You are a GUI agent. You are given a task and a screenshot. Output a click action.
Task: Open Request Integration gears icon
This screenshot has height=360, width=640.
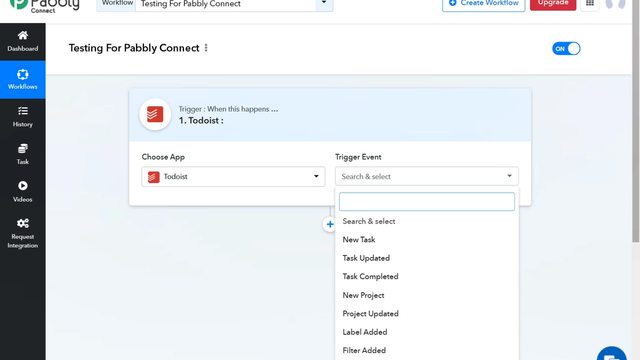(23, 223)
